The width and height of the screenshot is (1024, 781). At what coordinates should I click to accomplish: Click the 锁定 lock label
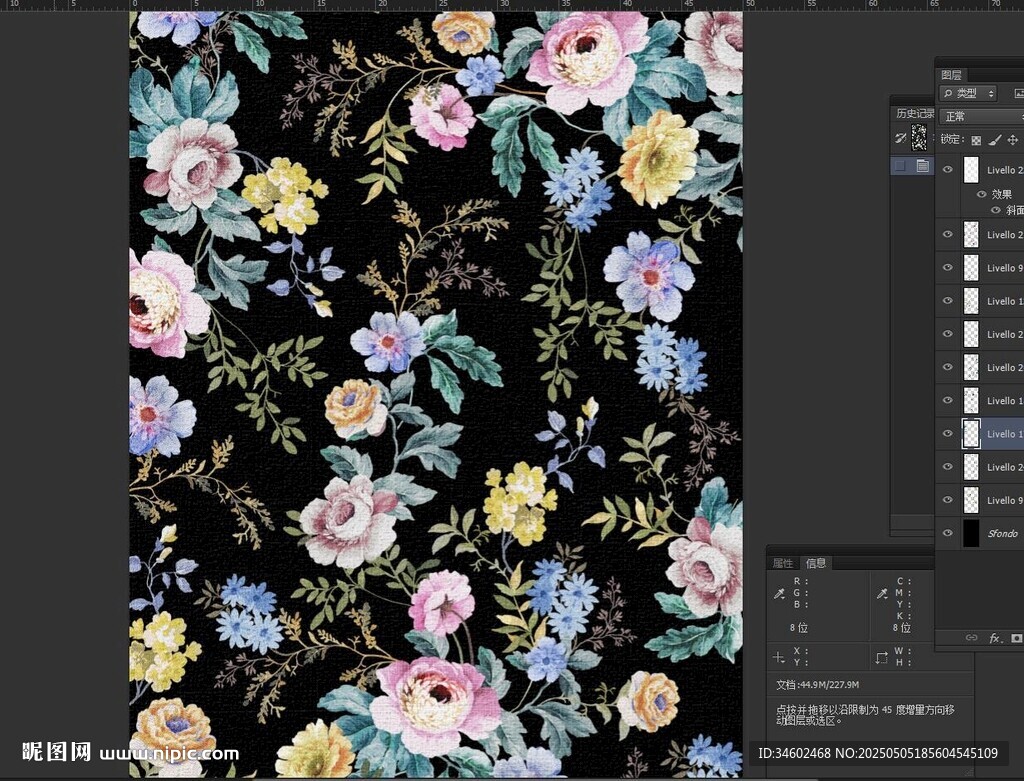(952, 139)
